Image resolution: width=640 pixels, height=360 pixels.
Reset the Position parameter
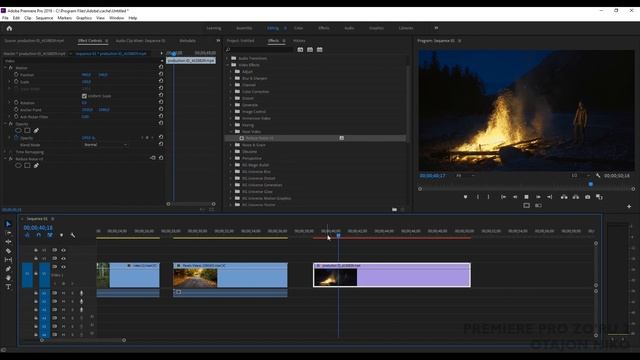click(161, 74)
